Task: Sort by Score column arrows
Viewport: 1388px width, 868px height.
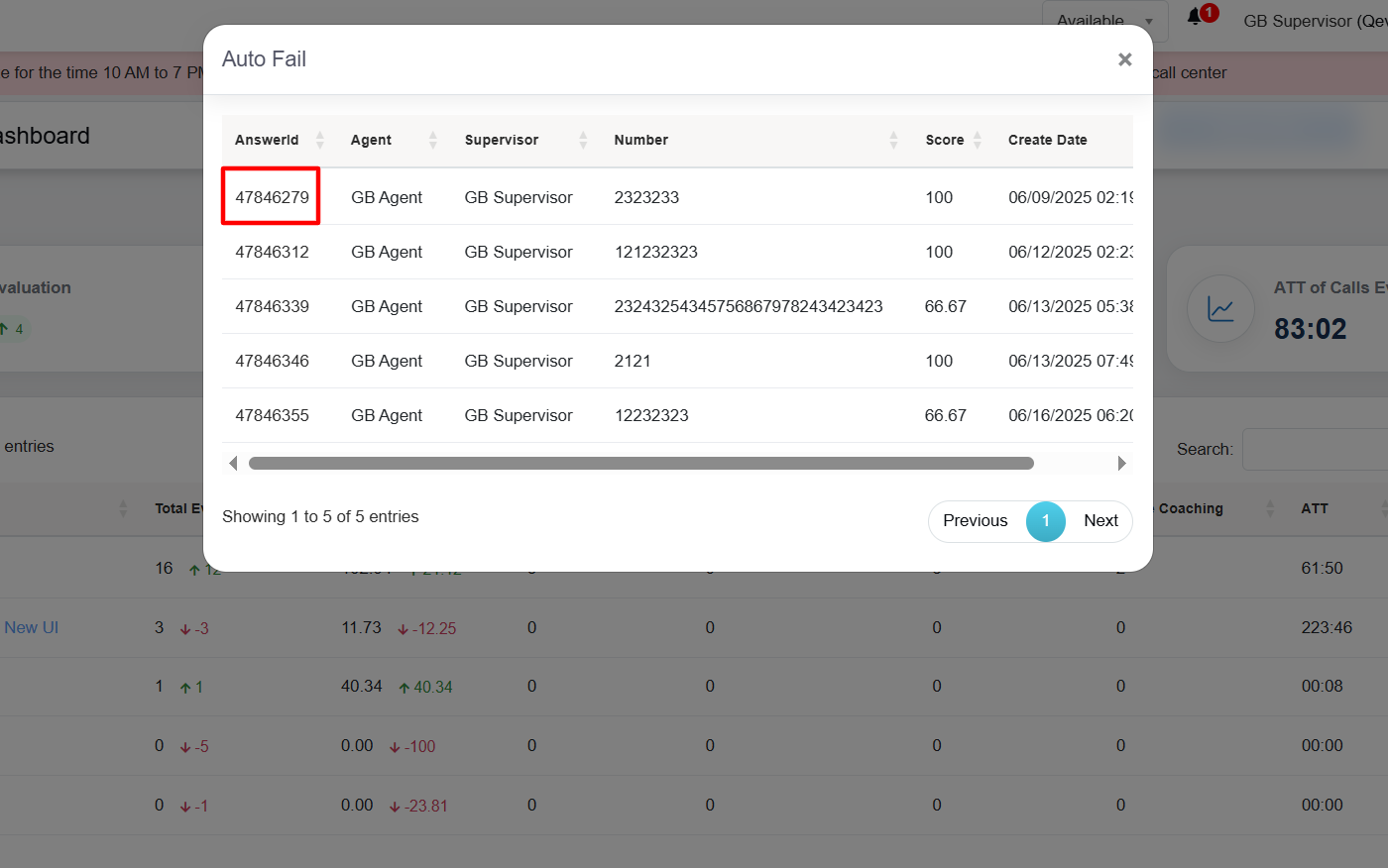Action: coord(977,140)
